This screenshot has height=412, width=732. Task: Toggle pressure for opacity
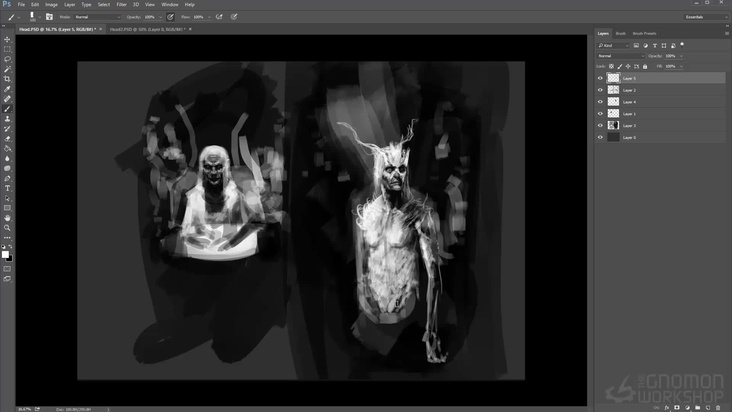pyautogui.click(x=170, y=17)
